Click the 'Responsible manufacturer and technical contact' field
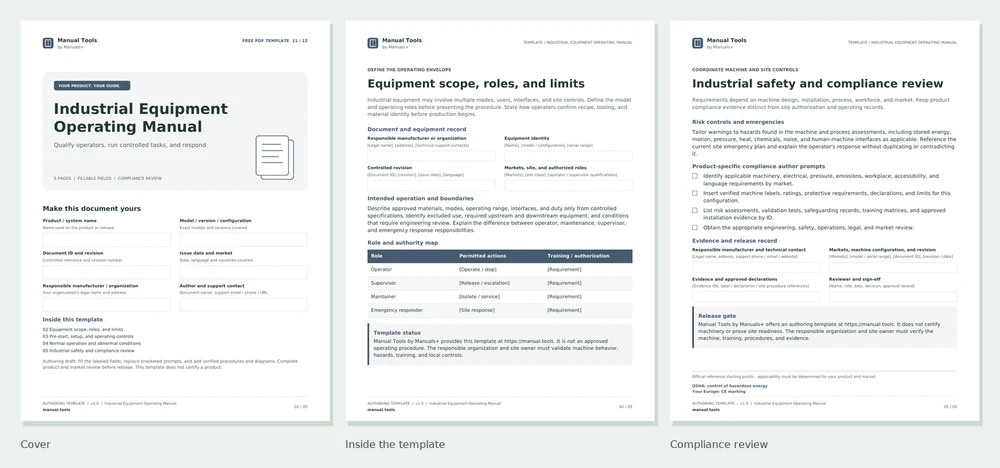 (x=756, y=267)
